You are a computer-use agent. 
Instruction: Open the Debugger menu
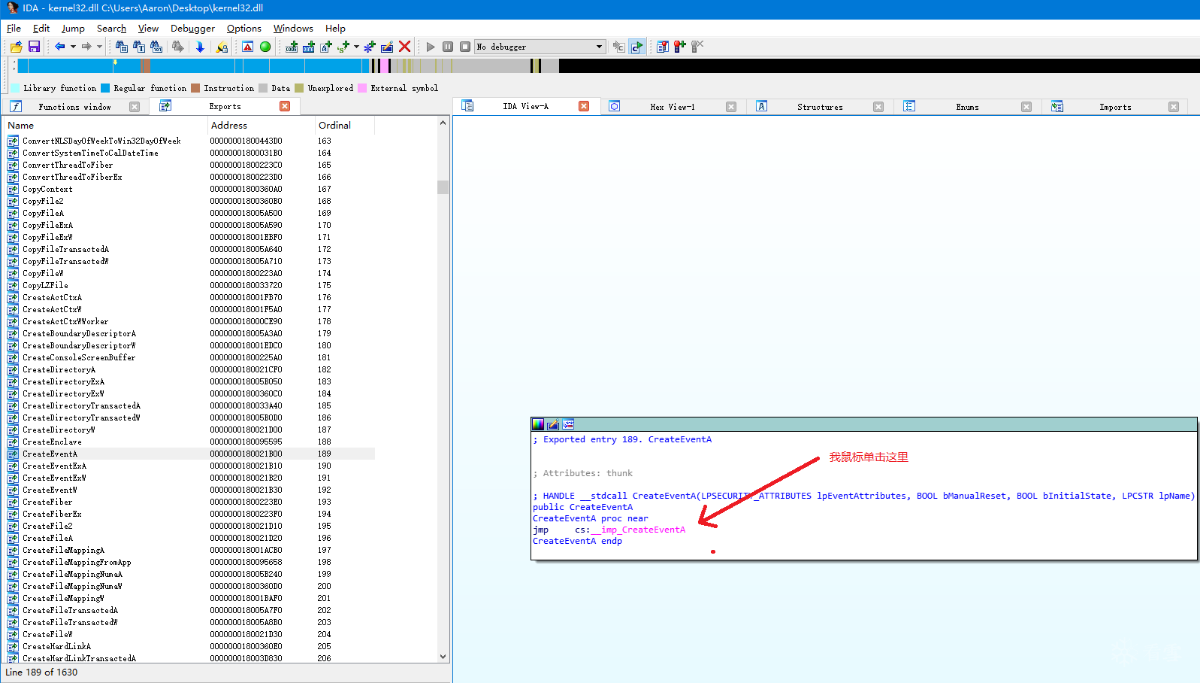coord(193,28)
